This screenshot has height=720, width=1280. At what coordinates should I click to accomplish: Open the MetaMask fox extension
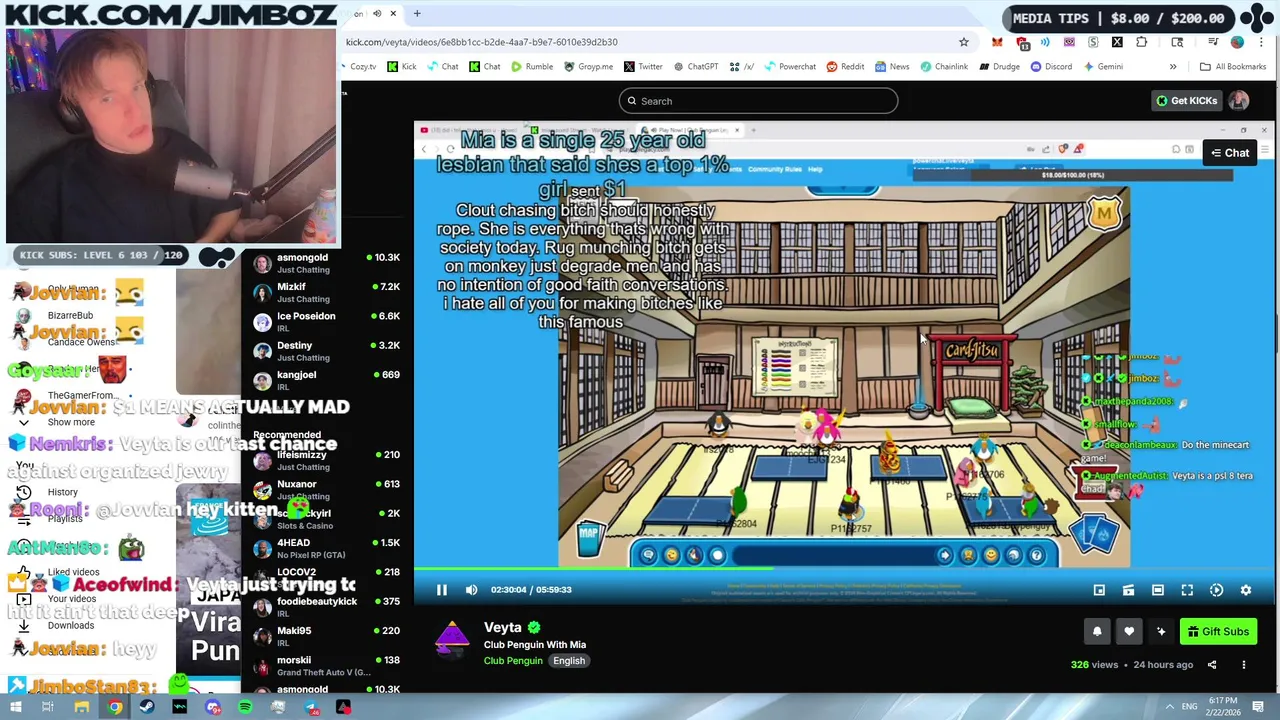point(997,42)
